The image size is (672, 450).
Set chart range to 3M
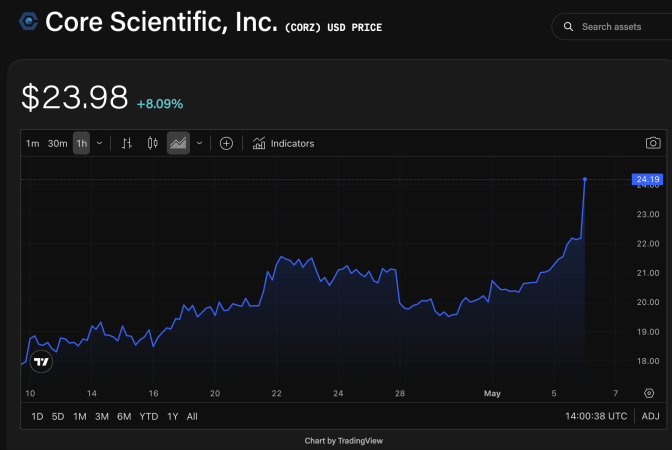[102, 417]
